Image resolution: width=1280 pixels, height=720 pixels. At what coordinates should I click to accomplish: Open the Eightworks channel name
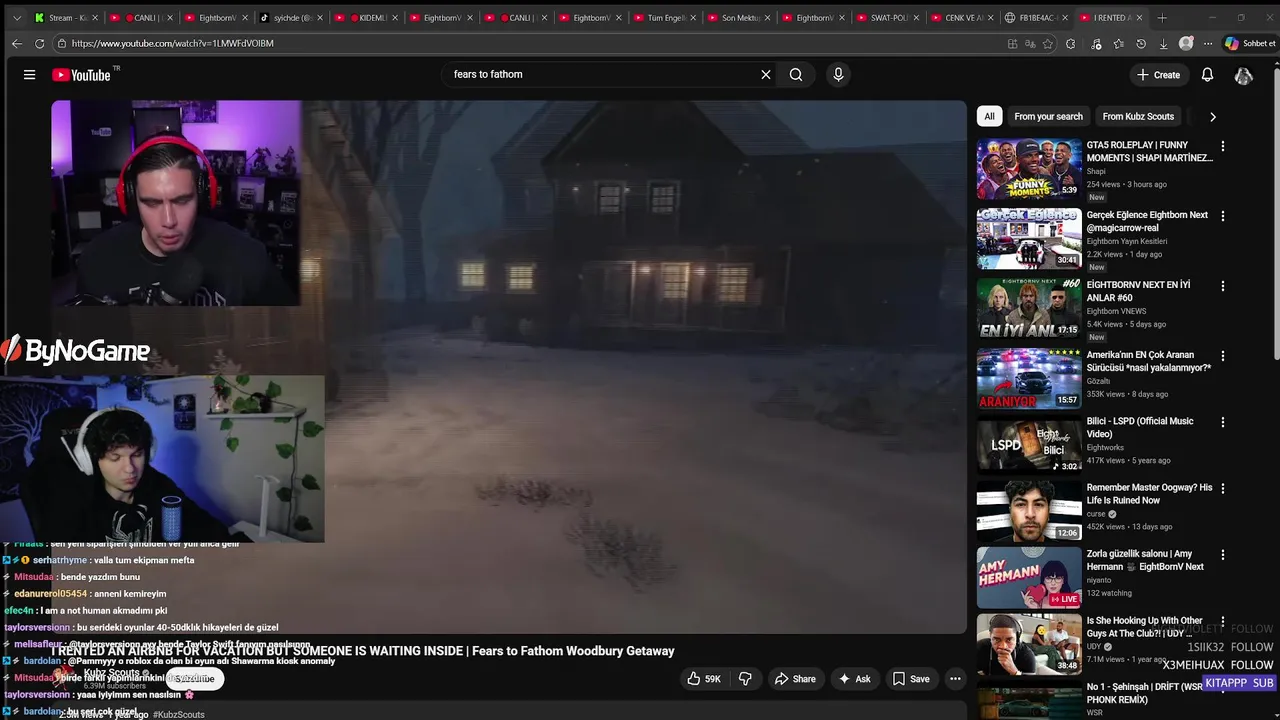[1105, 448]
